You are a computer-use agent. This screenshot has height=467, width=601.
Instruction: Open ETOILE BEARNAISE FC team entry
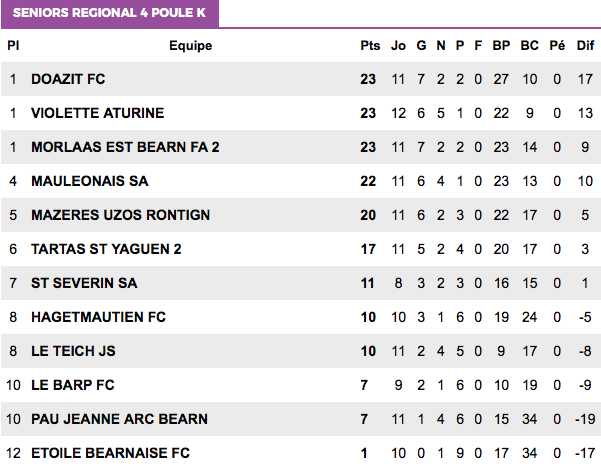point(110,453)
